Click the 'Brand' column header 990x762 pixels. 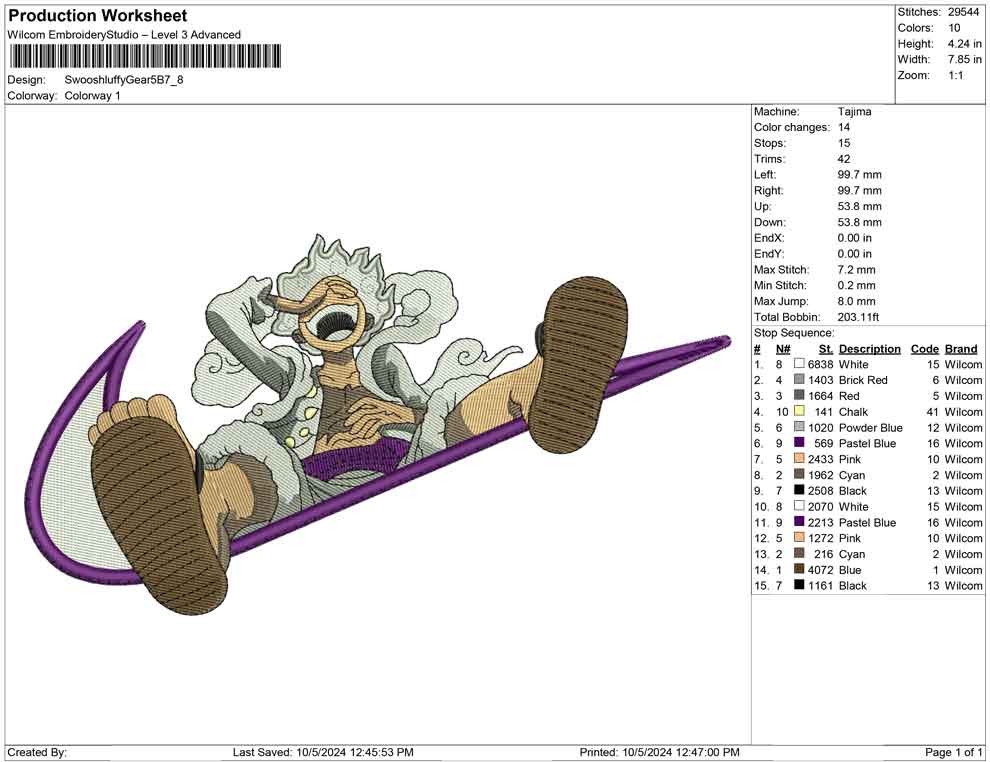click(961, 349)
